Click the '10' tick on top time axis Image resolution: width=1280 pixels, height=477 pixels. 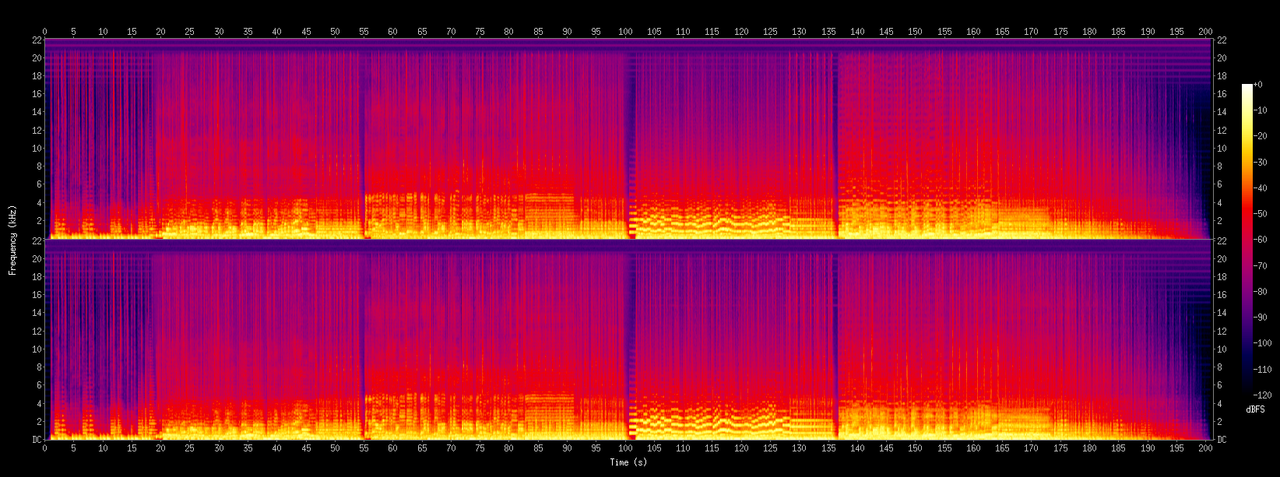pos(103,32)
